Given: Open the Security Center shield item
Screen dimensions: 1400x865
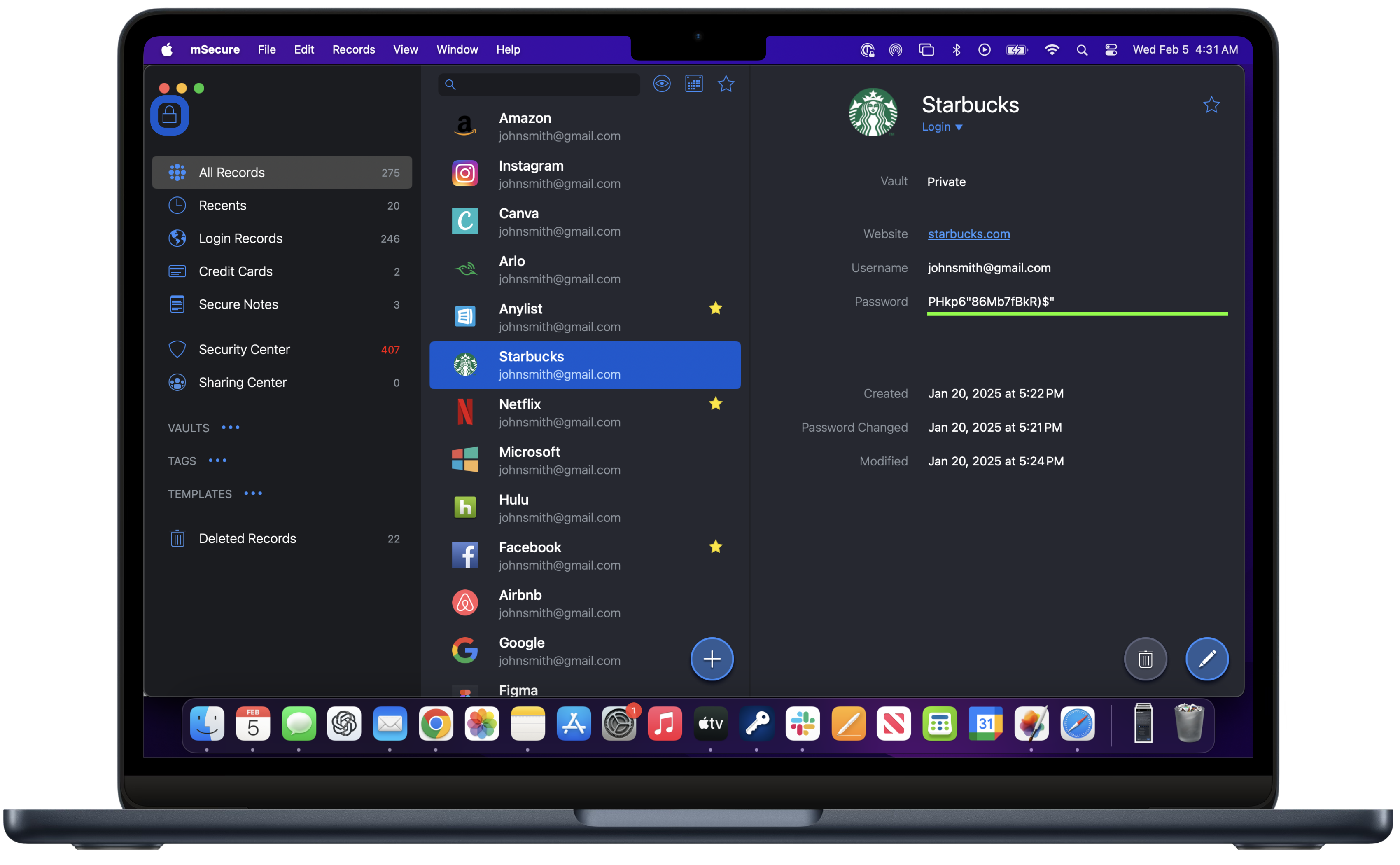Looking at the screenshot, I should point(244,350).
